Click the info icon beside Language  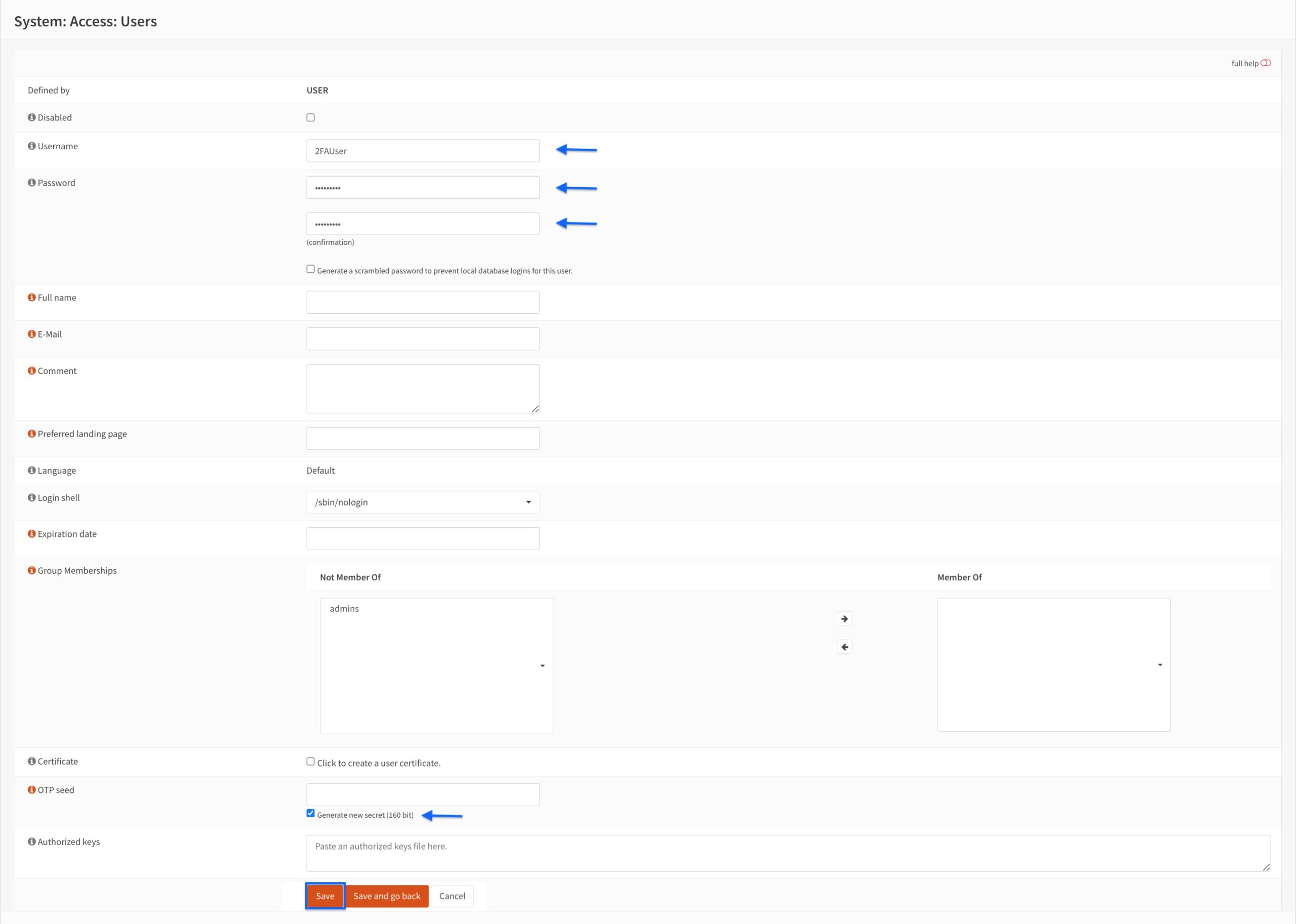pos(32,471)
